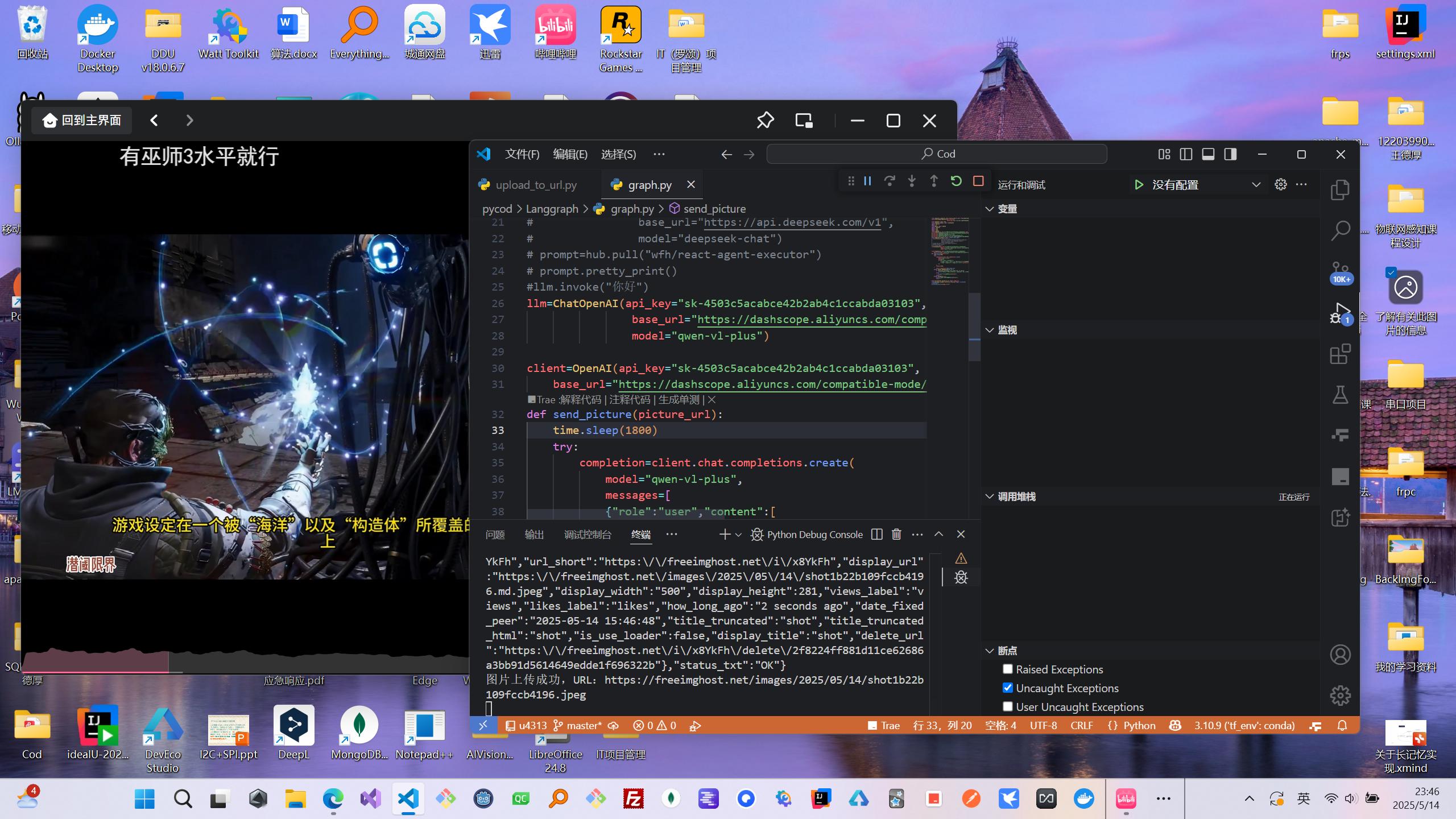Open the 编辑(E) menu

tap(570, 154)
